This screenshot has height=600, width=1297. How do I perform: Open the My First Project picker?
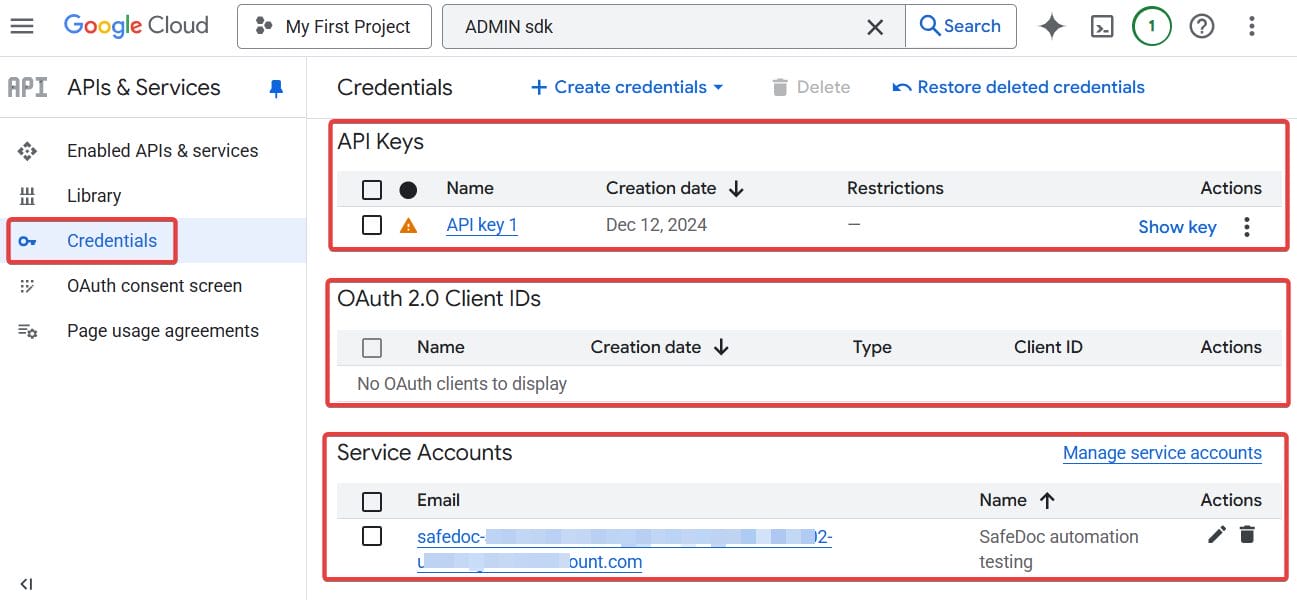tap(334, 27)
